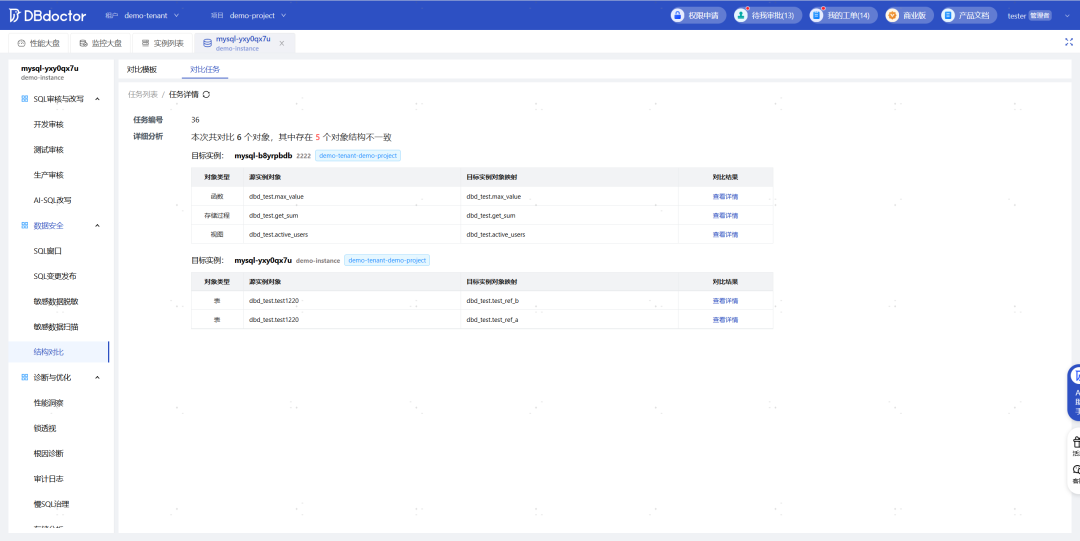Switch to the 性能大盘 tab
Screen dimensions: 1080x541
pyautogui.click(x=39, y=43)
